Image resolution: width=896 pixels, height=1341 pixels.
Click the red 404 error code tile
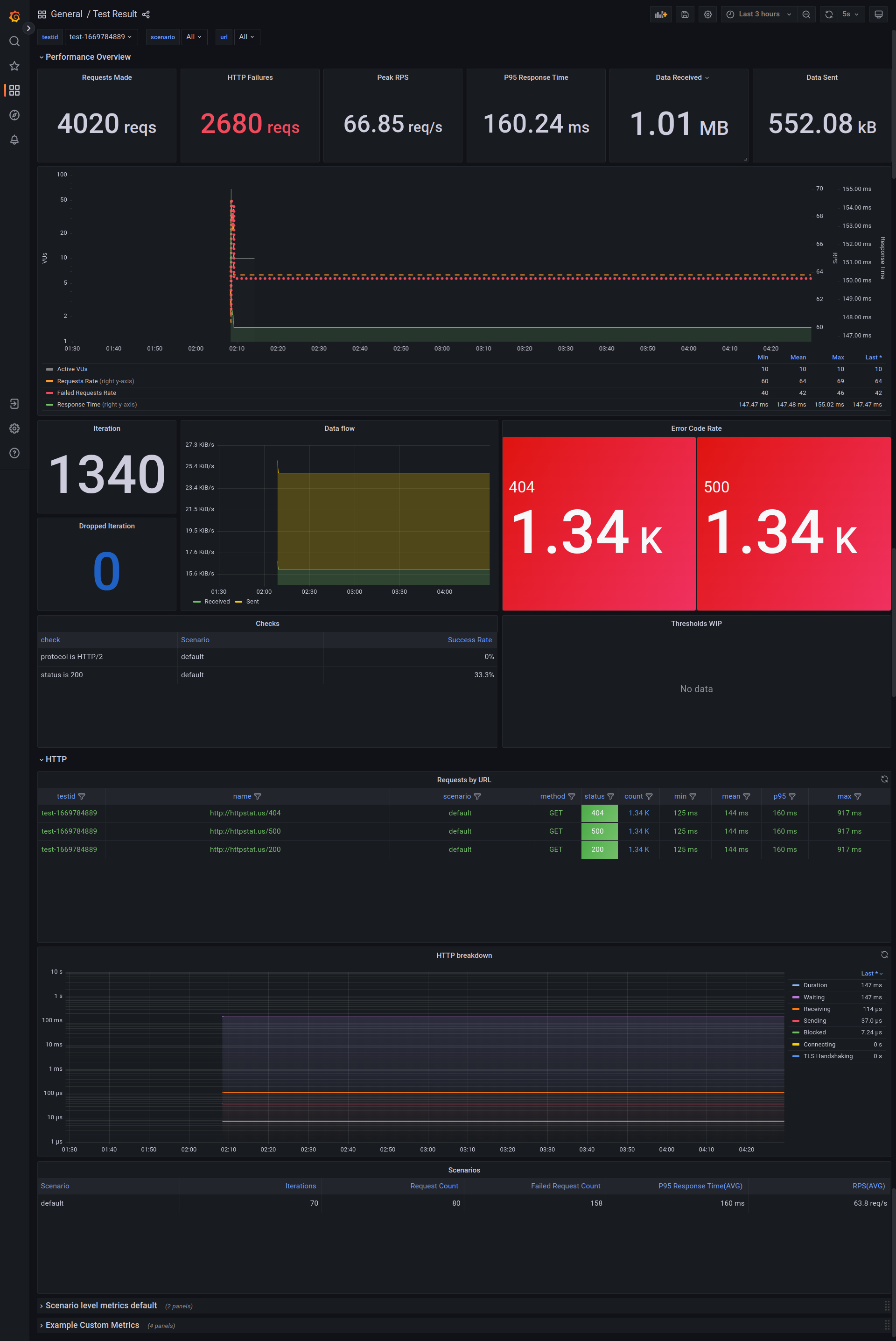pos(599,523)
